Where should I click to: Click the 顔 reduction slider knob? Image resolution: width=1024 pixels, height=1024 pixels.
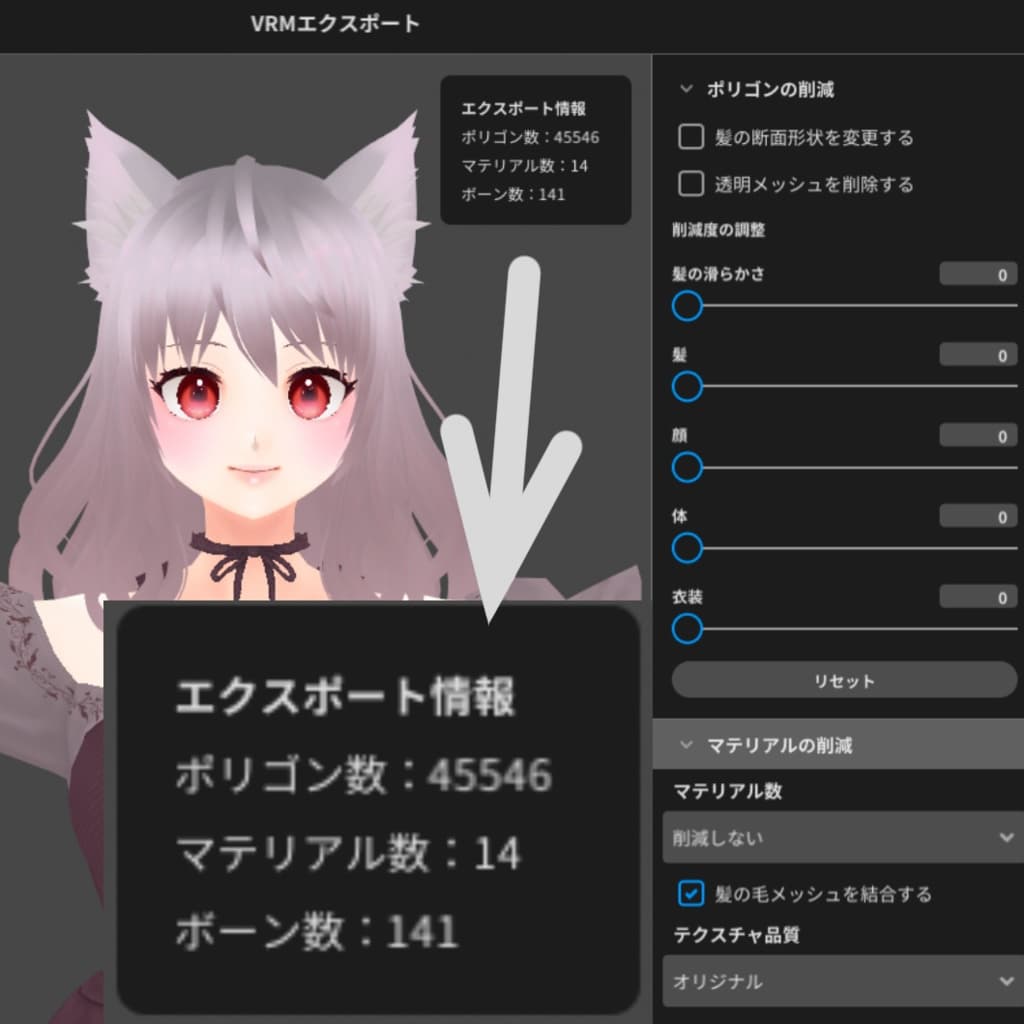point(687,467)
